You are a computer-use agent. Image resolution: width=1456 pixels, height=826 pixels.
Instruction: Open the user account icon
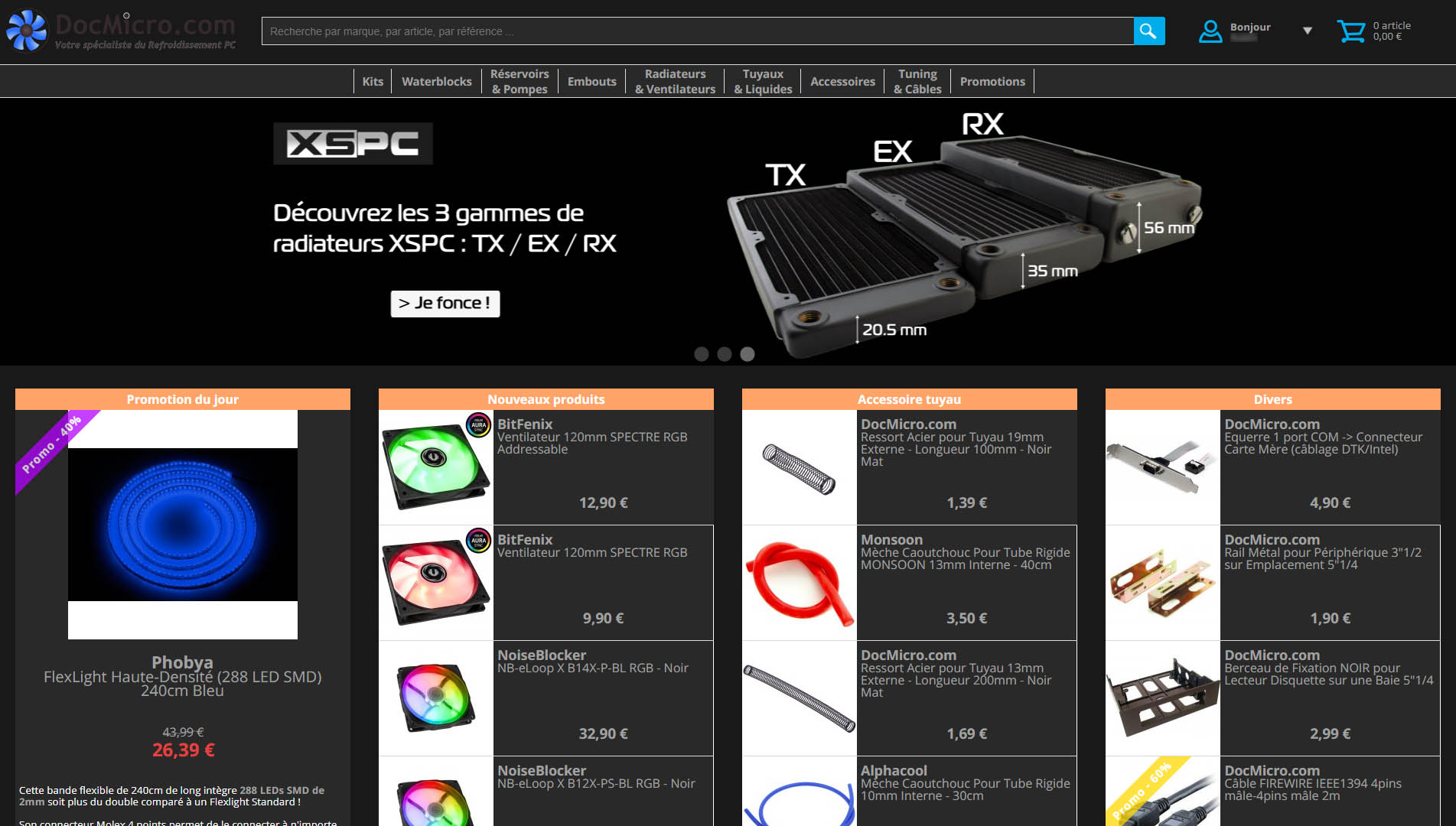pyautogui.click(x=1210, y=31)
